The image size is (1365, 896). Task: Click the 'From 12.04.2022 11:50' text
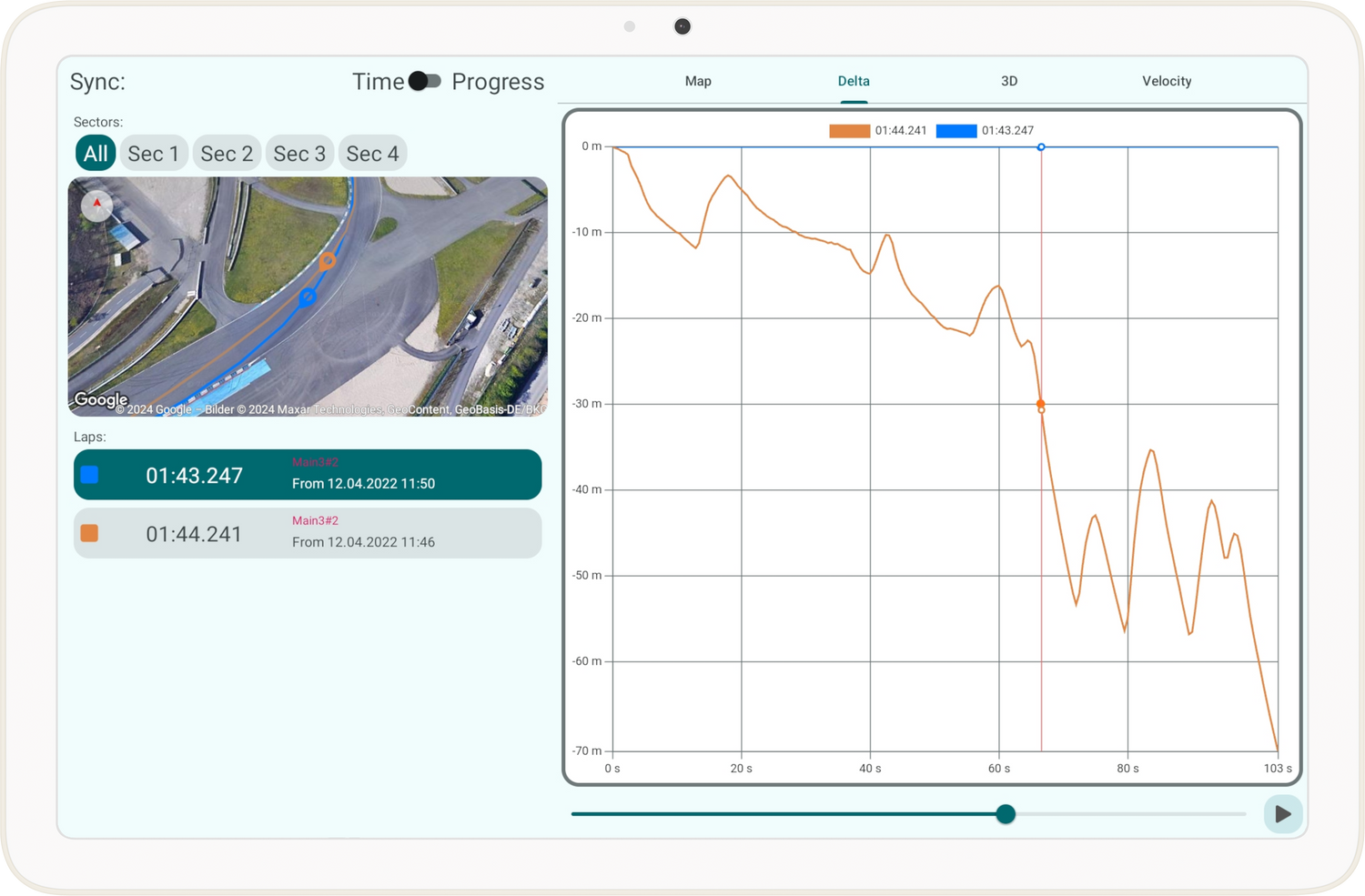point(363,484)
